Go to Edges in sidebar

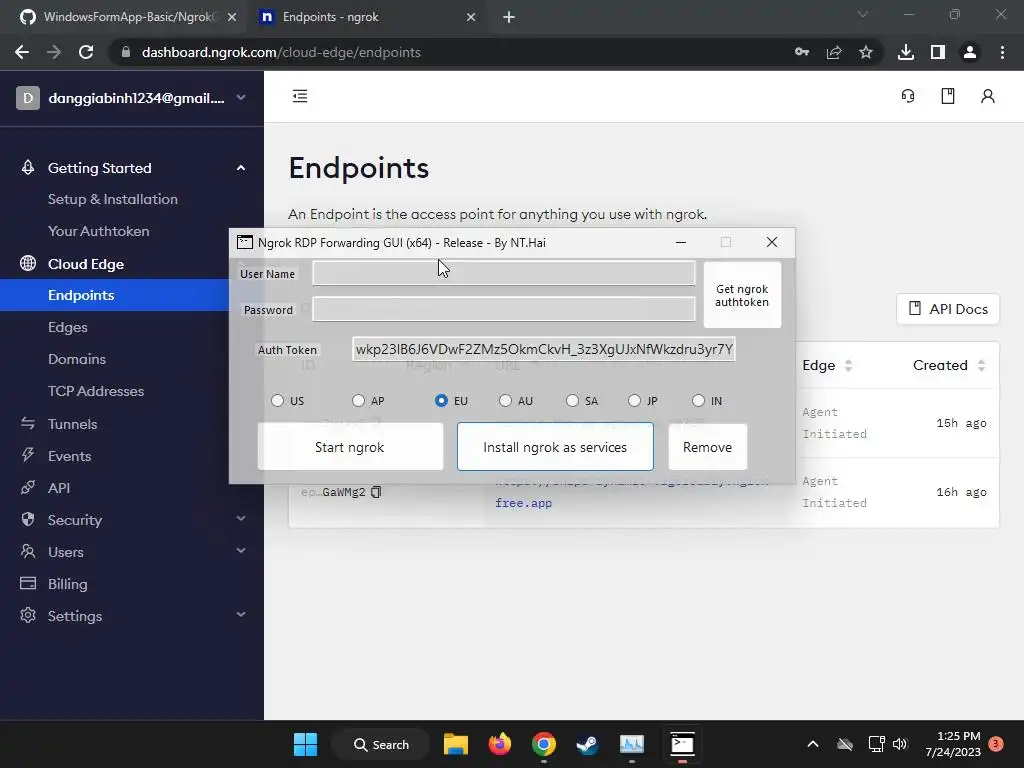(x=67, y=327)
